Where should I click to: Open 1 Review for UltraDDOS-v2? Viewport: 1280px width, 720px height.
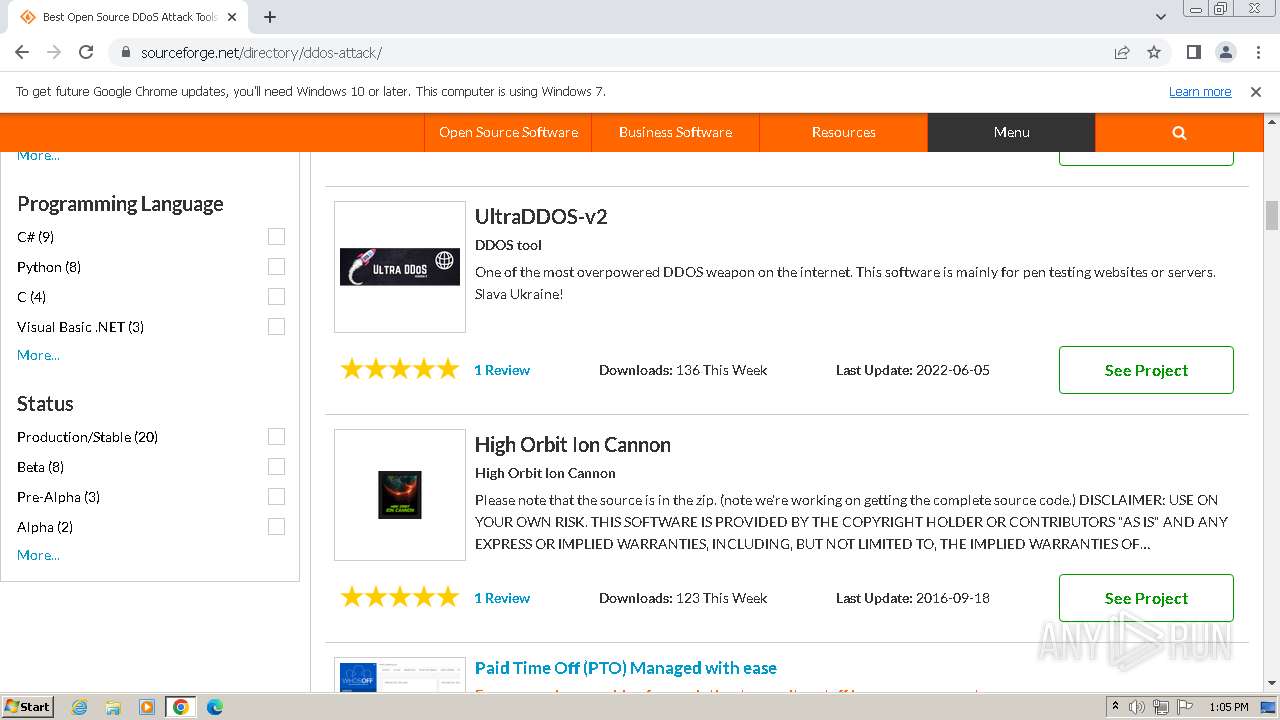[x=502, y=370]
